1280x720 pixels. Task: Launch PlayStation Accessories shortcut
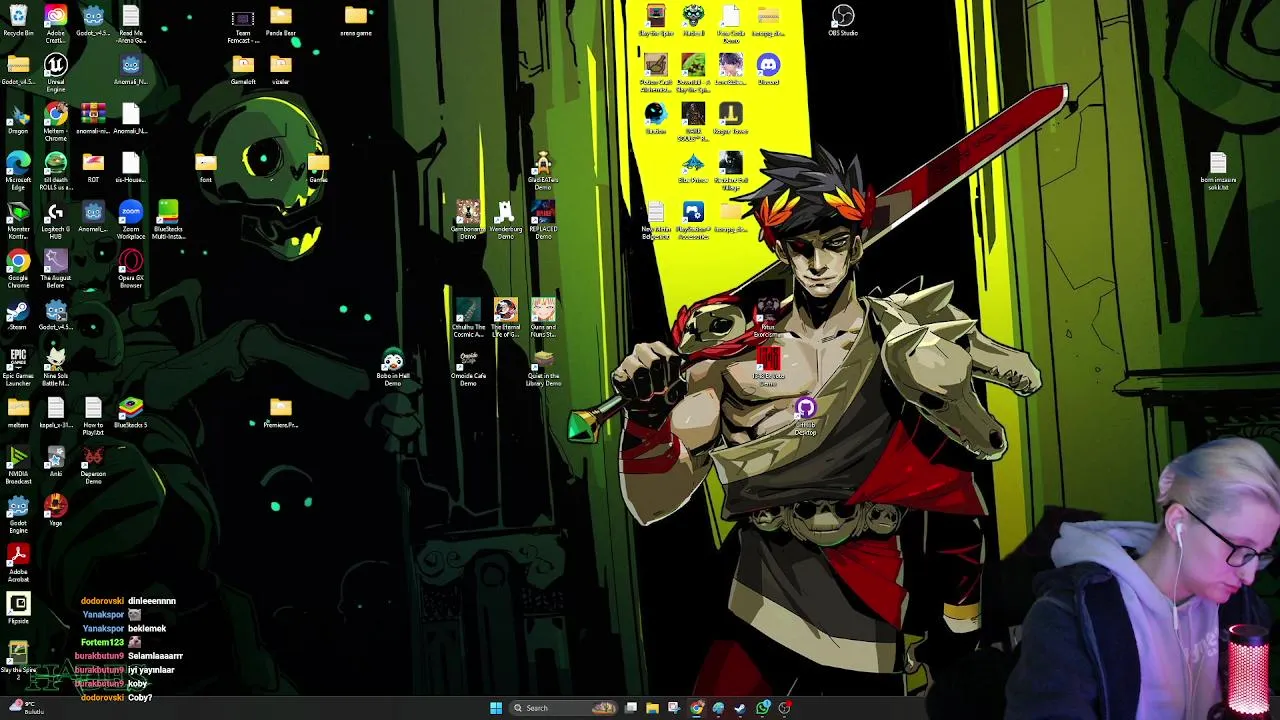(693, 219)
